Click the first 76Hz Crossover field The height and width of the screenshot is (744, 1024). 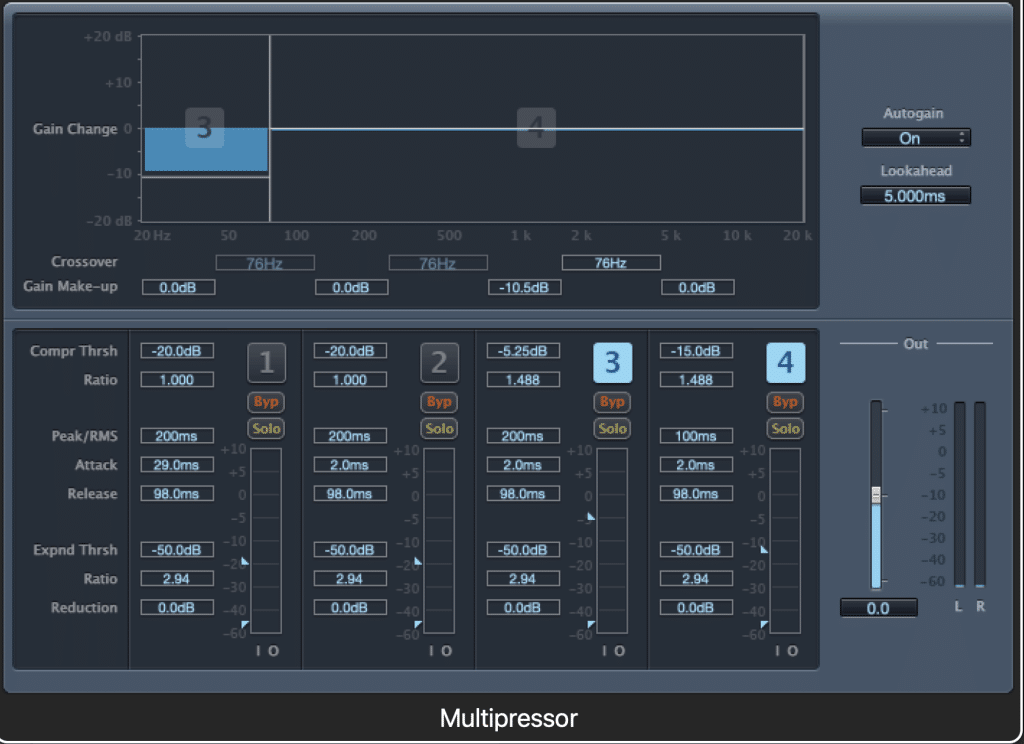click(264, 262)
